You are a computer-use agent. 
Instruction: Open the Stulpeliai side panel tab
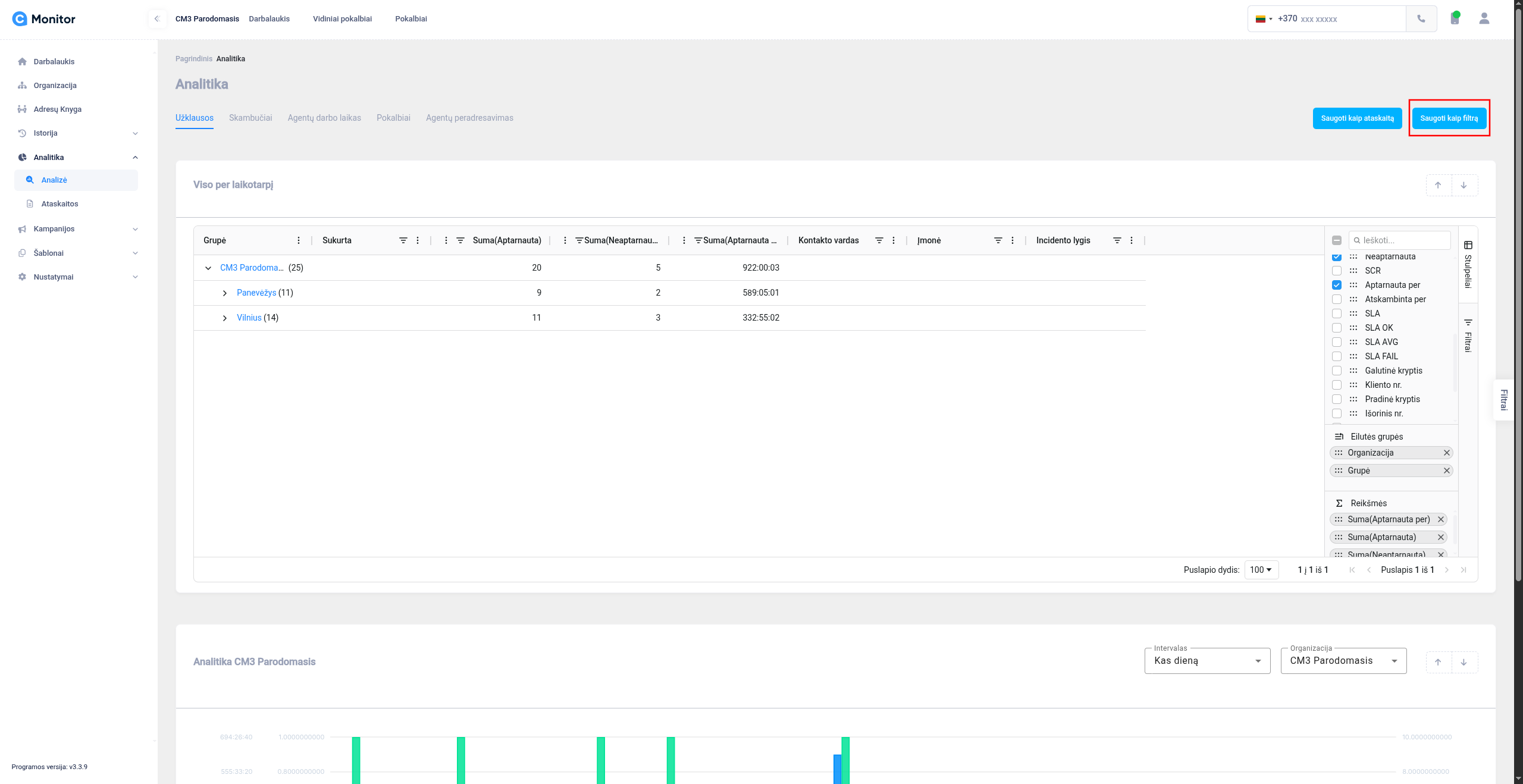pyautogui.click(x=1468, y=265)
